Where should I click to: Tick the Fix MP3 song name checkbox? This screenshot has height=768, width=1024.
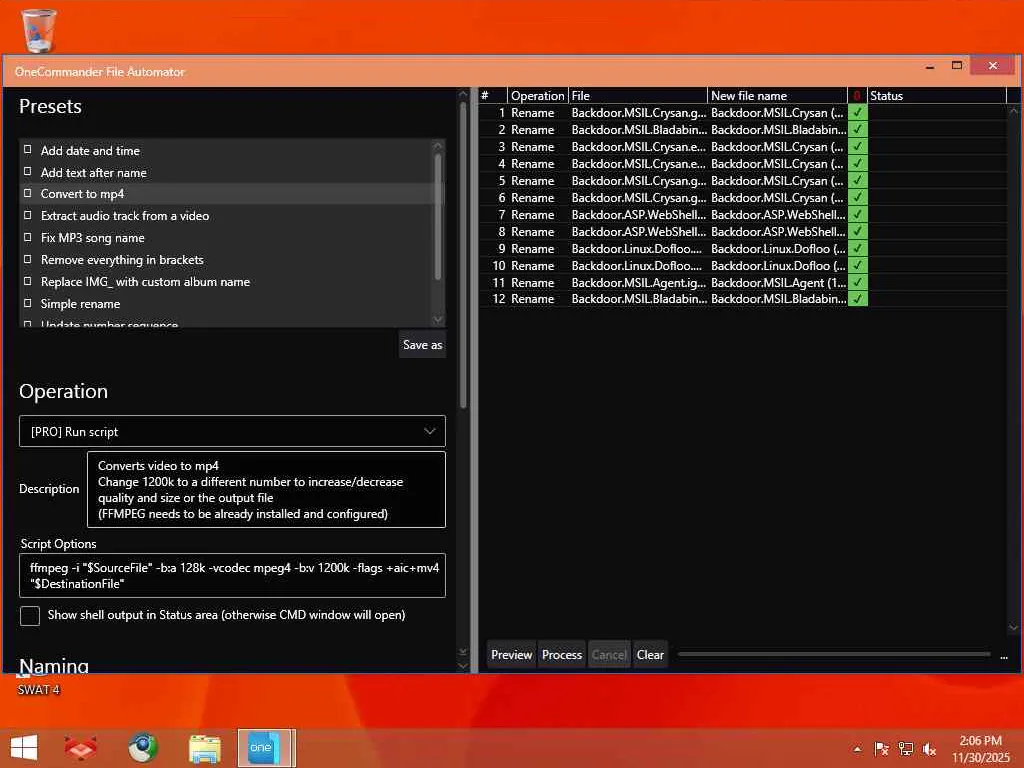(27, 237)
